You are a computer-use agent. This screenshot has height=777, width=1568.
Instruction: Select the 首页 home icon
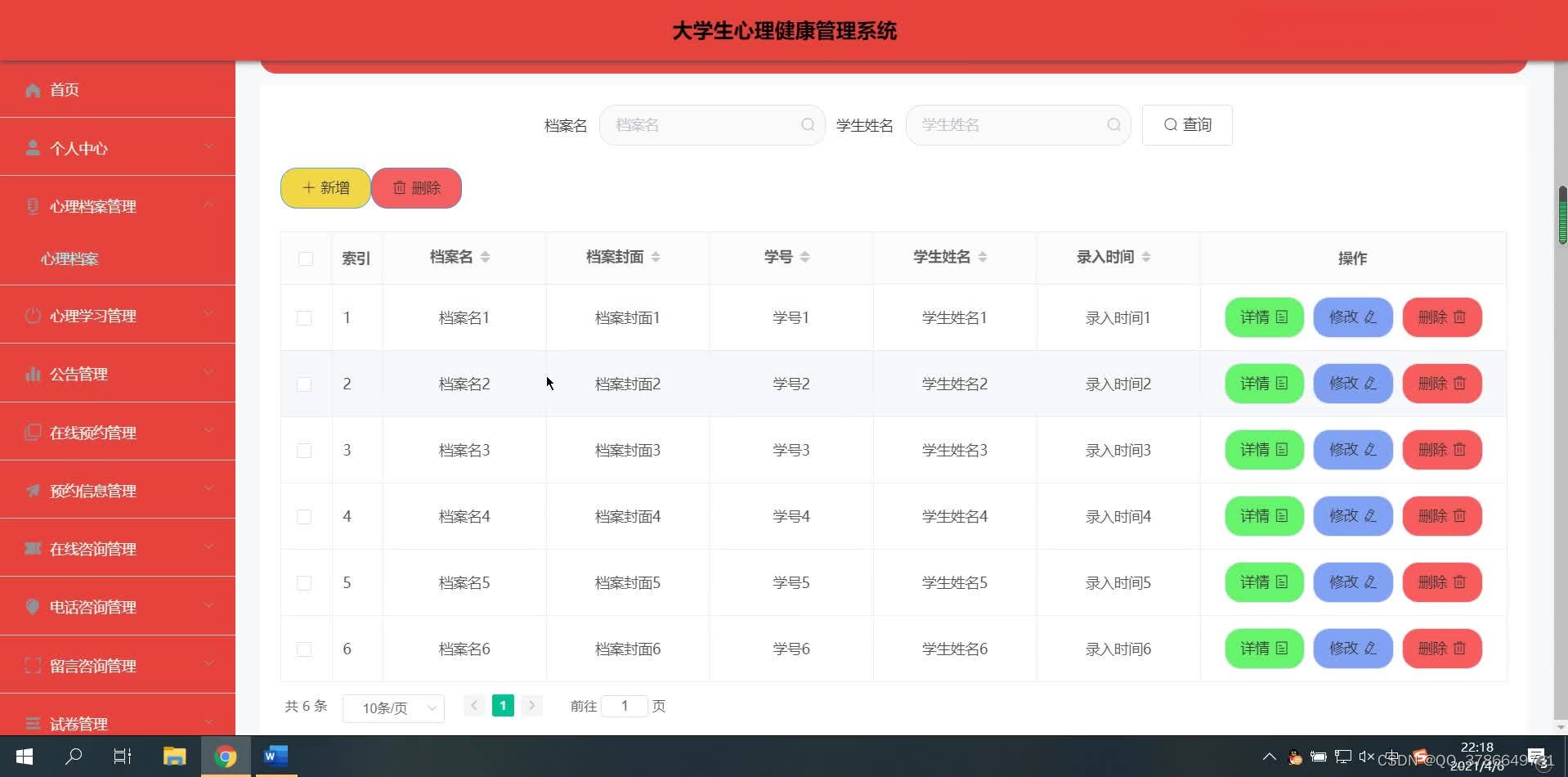pos(32,90)
